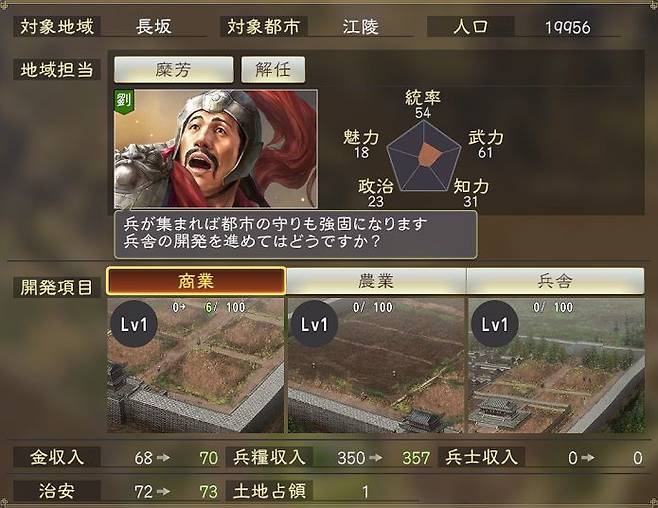Click the arrow beside 兵糧収入 350
Screen dimensions: 658x508
click(376, 458)
